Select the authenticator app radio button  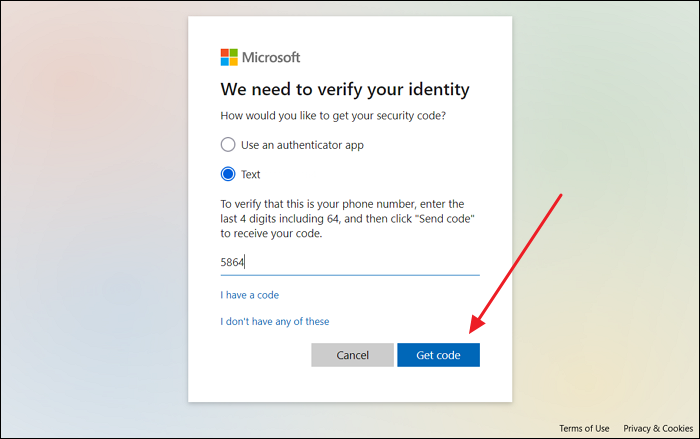pyautogui.click(x=228, y=145)
